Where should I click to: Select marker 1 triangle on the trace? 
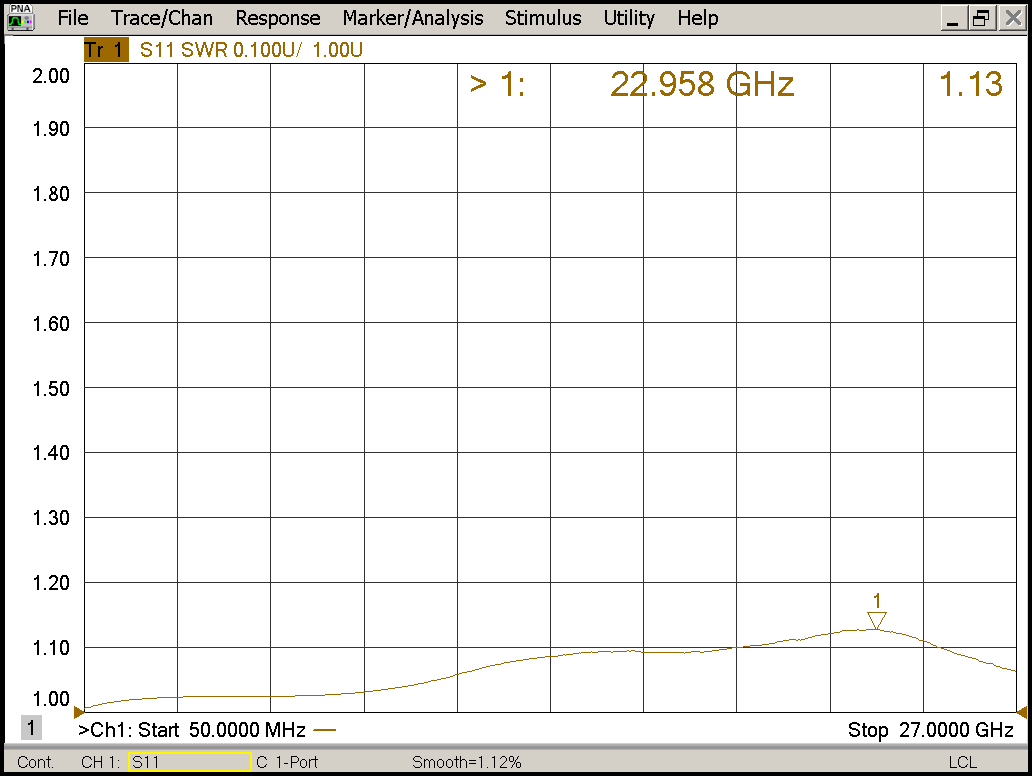point(877,620)
